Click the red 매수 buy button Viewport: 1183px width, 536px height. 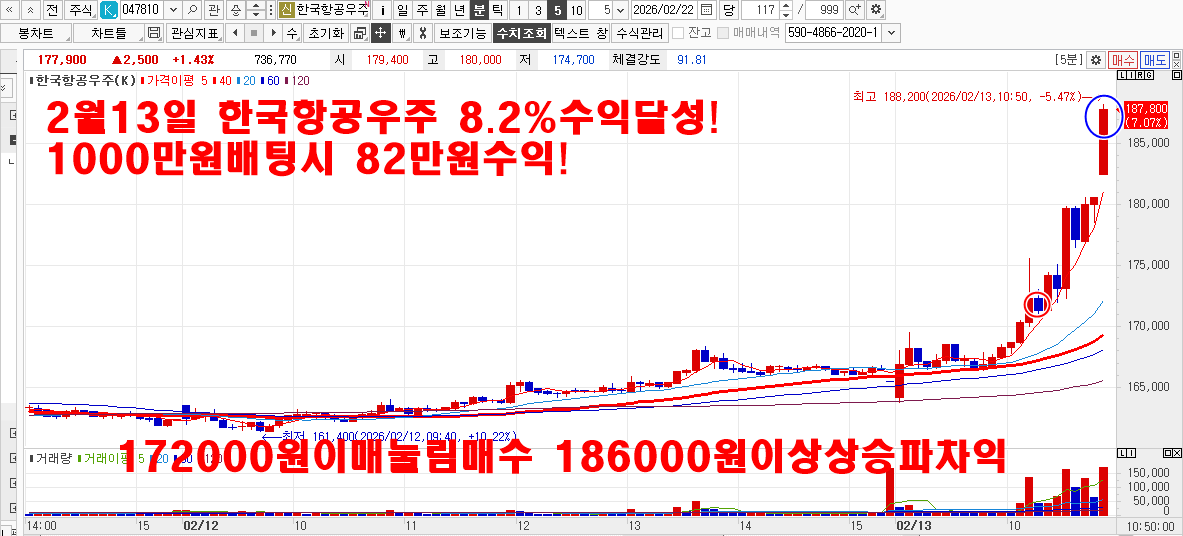point(1123,60)
